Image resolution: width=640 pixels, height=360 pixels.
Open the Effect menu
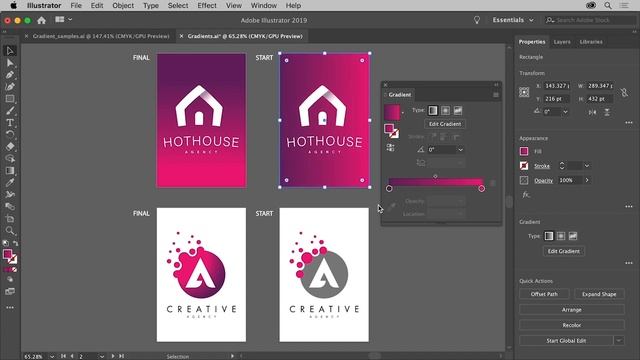click(207, 5)
